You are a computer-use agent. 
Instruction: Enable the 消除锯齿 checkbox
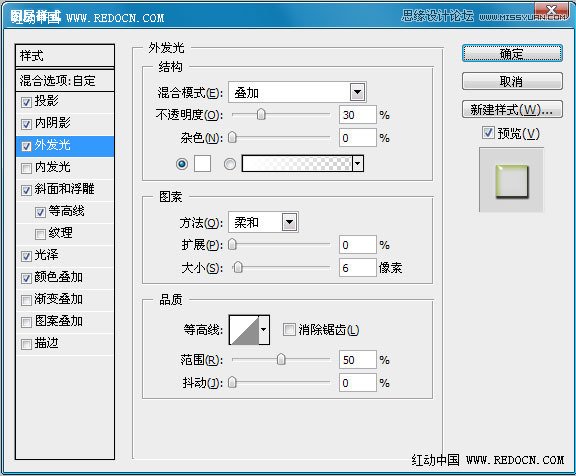tap(289, 329)
